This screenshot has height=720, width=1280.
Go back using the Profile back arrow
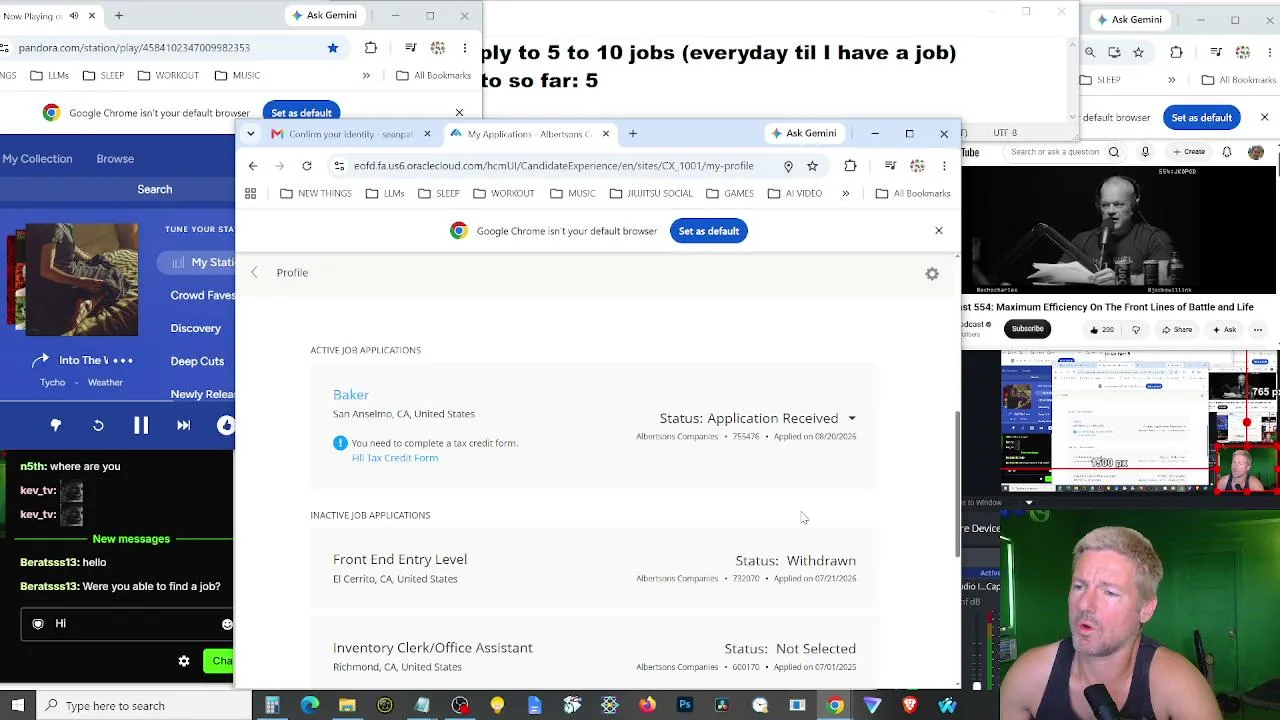tap(254, 272)
